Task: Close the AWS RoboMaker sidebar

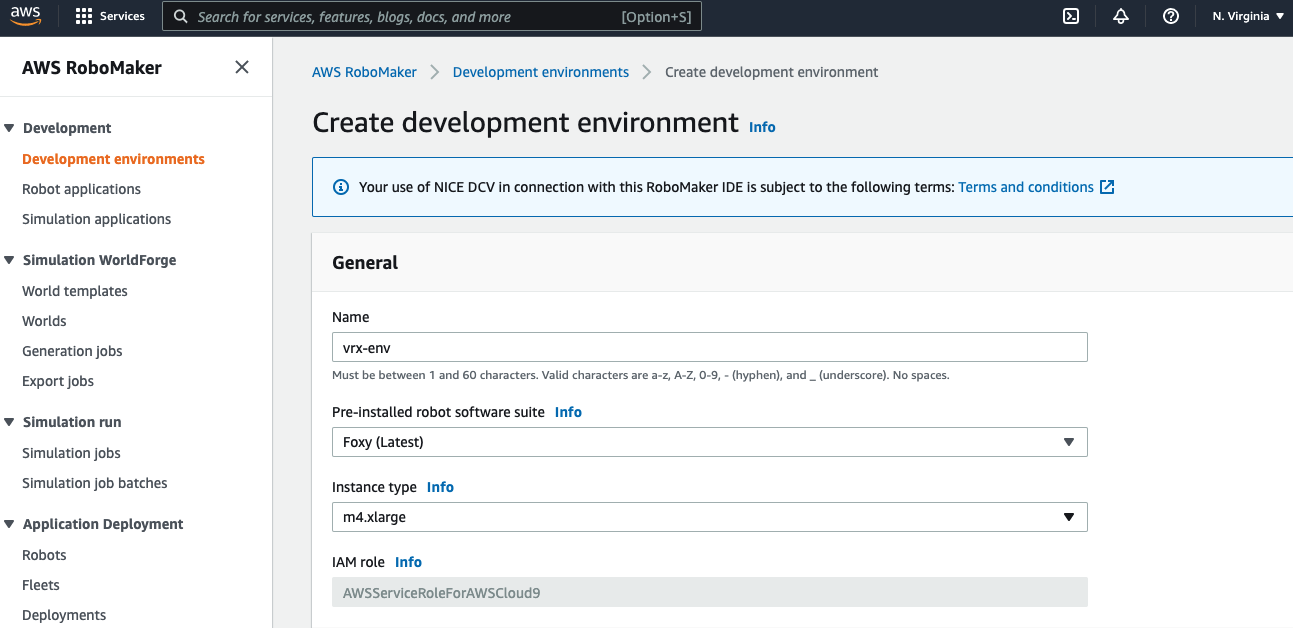Action: (x=242, y=67)
